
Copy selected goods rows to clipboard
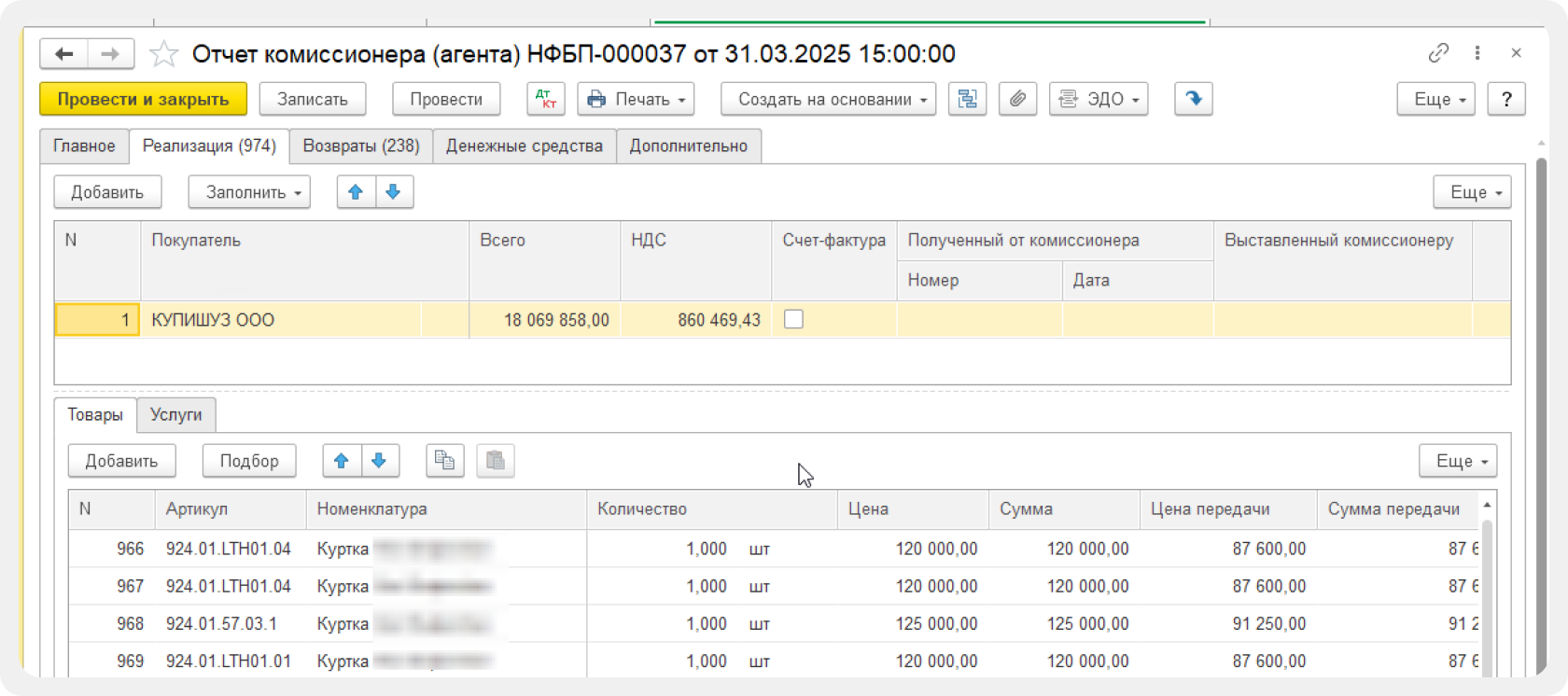coord(445,461)
